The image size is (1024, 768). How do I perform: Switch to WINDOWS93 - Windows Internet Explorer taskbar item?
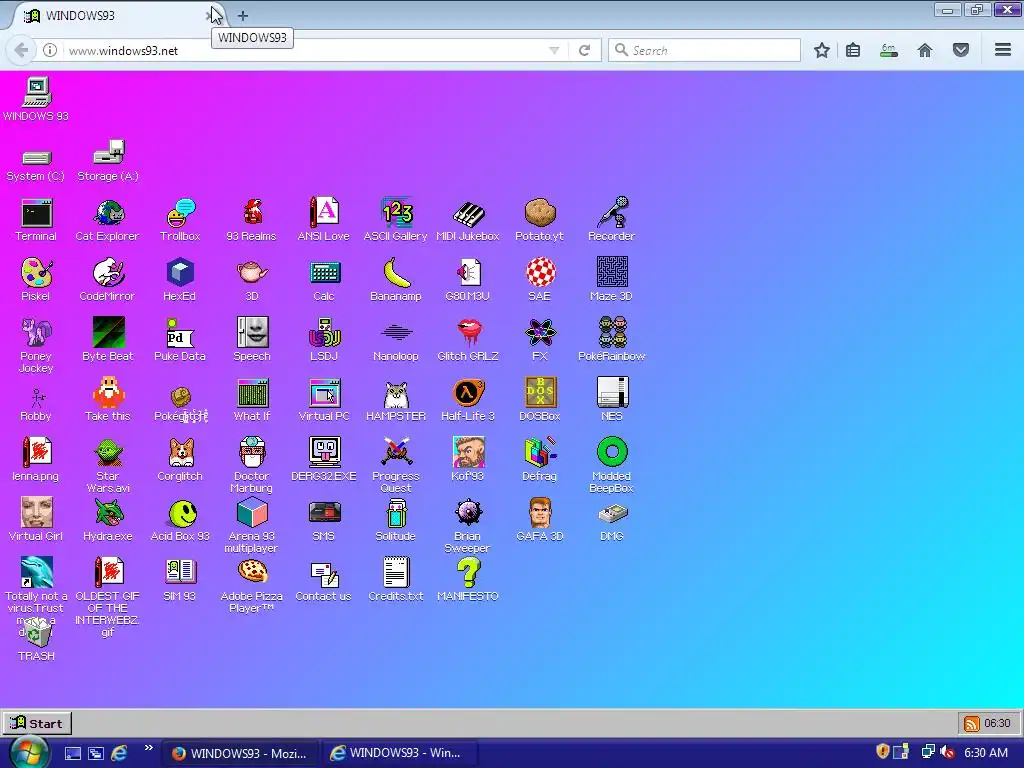[x=399, y=753]
